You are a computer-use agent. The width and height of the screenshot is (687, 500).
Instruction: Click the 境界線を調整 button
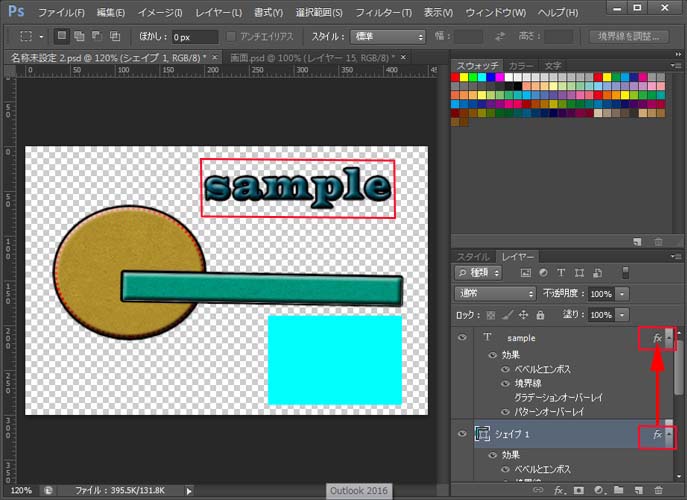[629, 36]
